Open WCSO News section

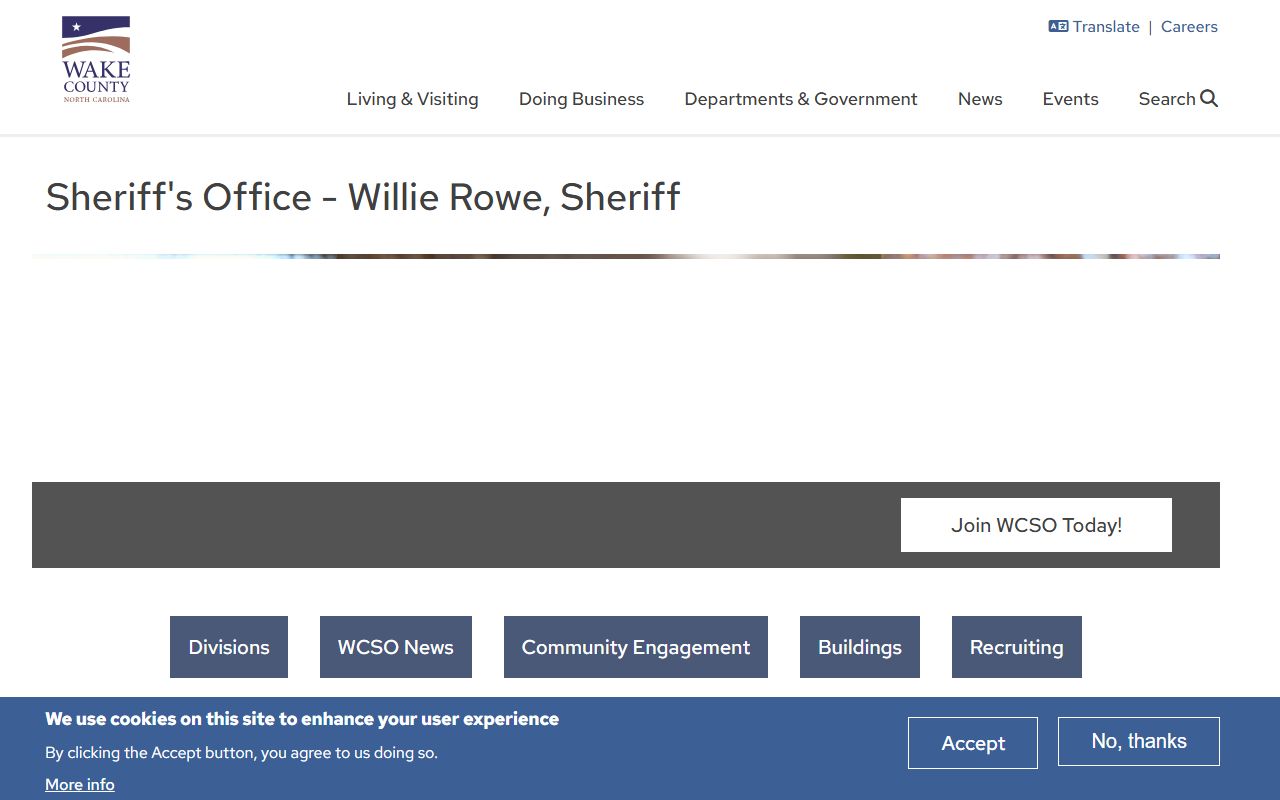tap(396, 647)
